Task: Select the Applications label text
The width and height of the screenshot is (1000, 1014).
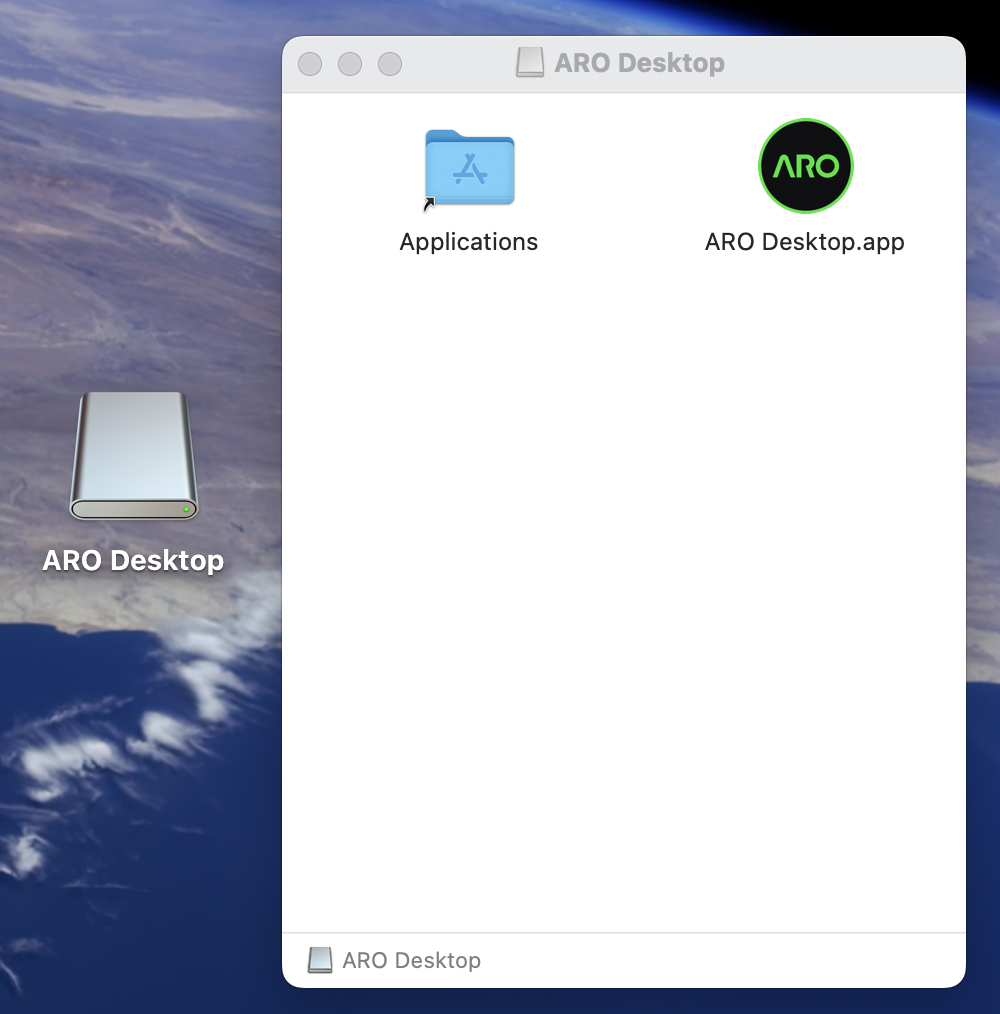Action: [x=469, y=241]
